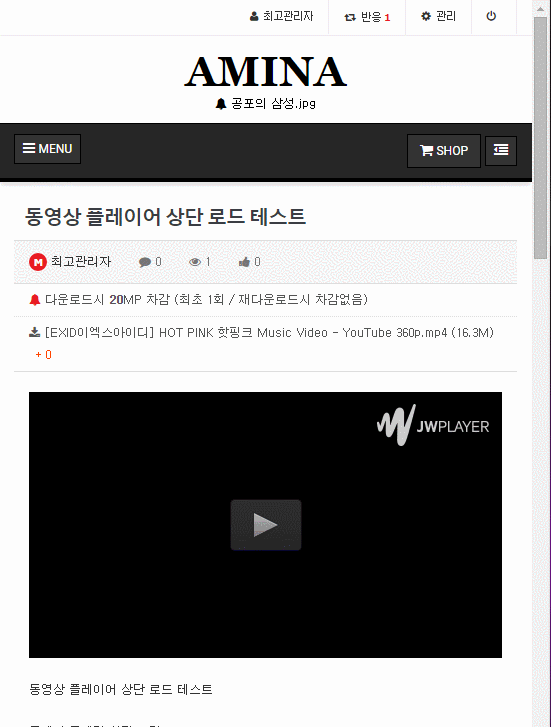Click the power logout icon
The width and height of the screenshot is (551, 727).
491,16
